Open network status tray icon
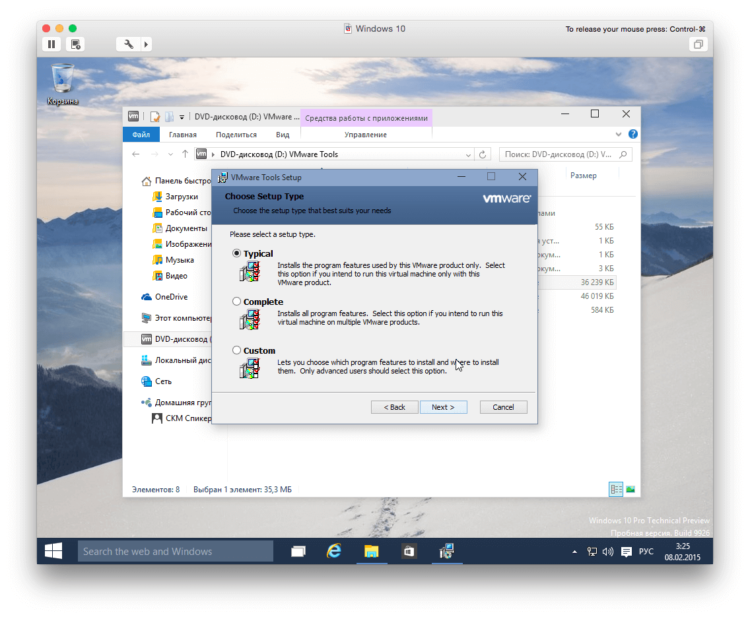This screenshot has height=617, width=750. 592,551
